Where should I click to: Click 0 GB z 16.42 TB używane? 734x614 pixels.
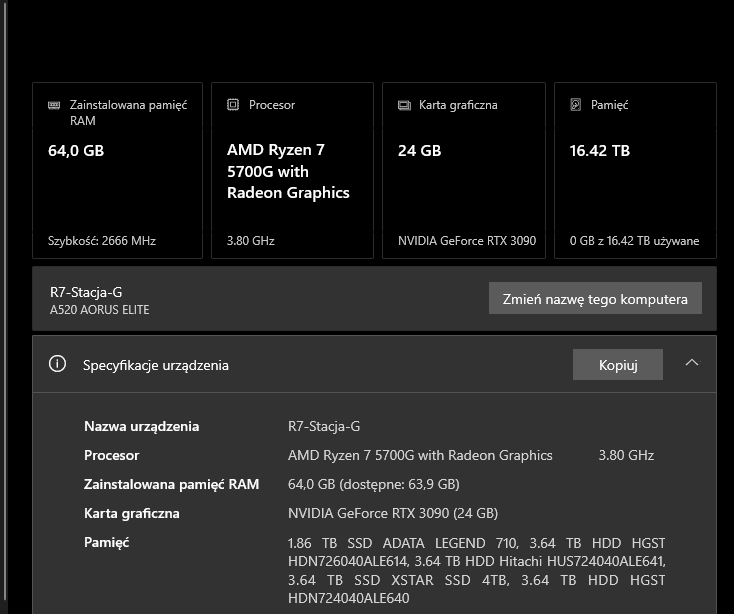[634, 241]
